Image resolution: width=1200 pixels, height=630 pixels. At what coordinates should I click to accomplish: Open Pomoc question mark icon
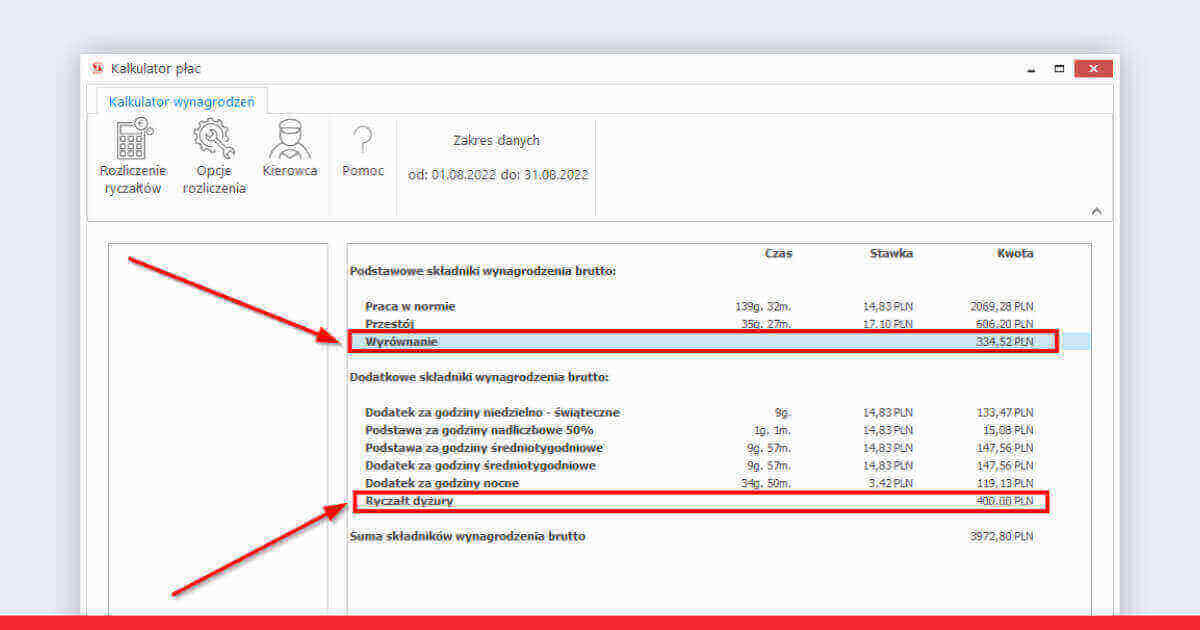363,140
